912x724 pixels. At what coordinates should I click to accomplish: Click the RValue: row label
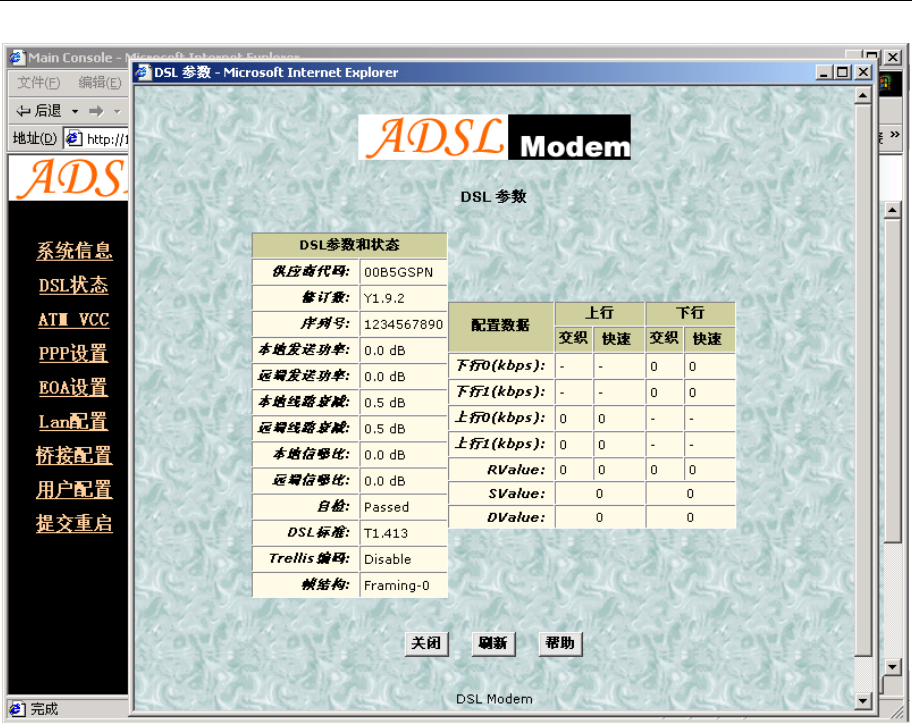[516, 470]
